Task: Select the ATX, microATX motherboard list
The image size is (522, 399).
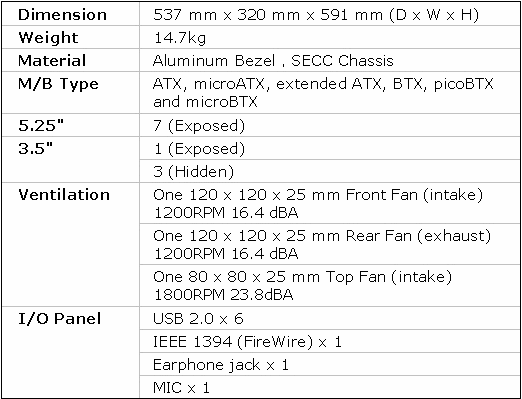Action: pyautogui.click(x=323, y=93)
